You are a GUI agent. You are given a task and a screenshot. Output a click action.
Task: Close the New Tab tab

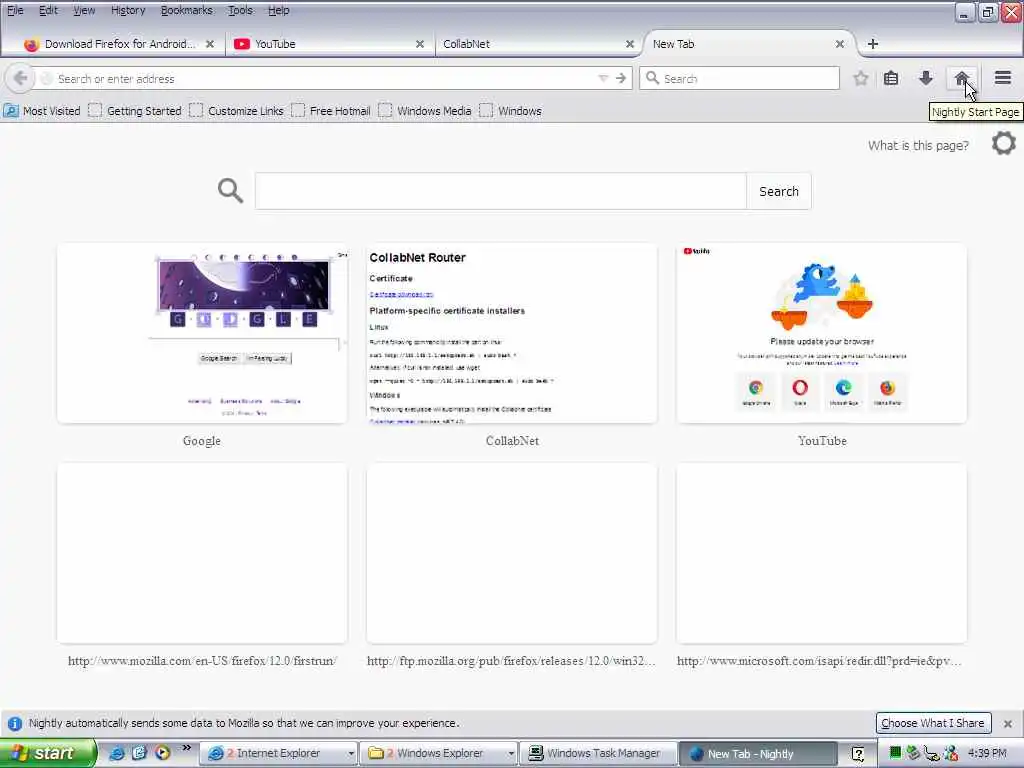(840, 44)
